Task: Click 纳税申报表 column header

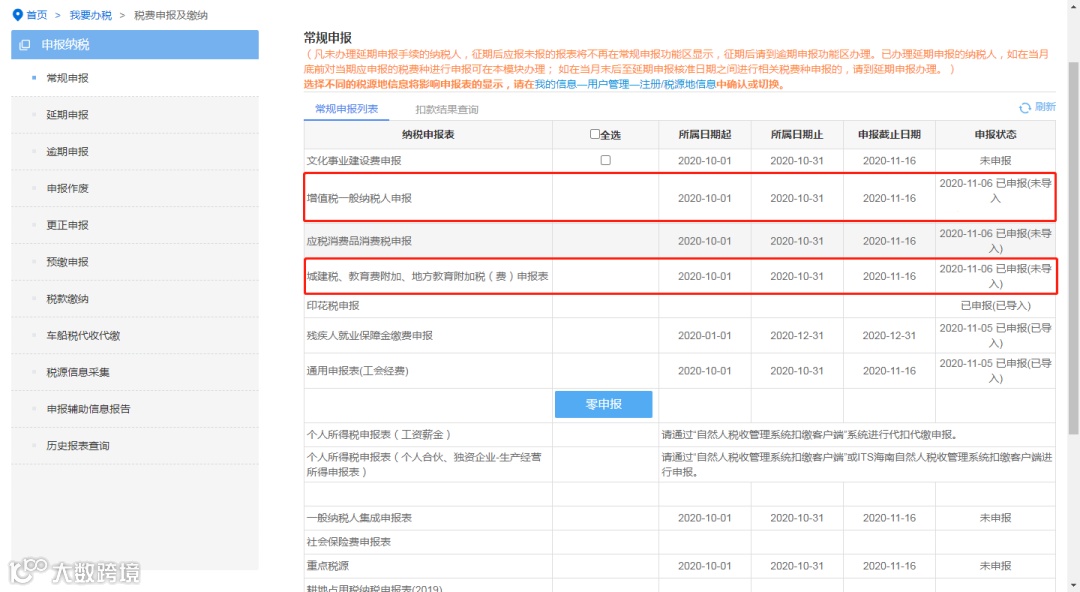Action: pos(428,134)
